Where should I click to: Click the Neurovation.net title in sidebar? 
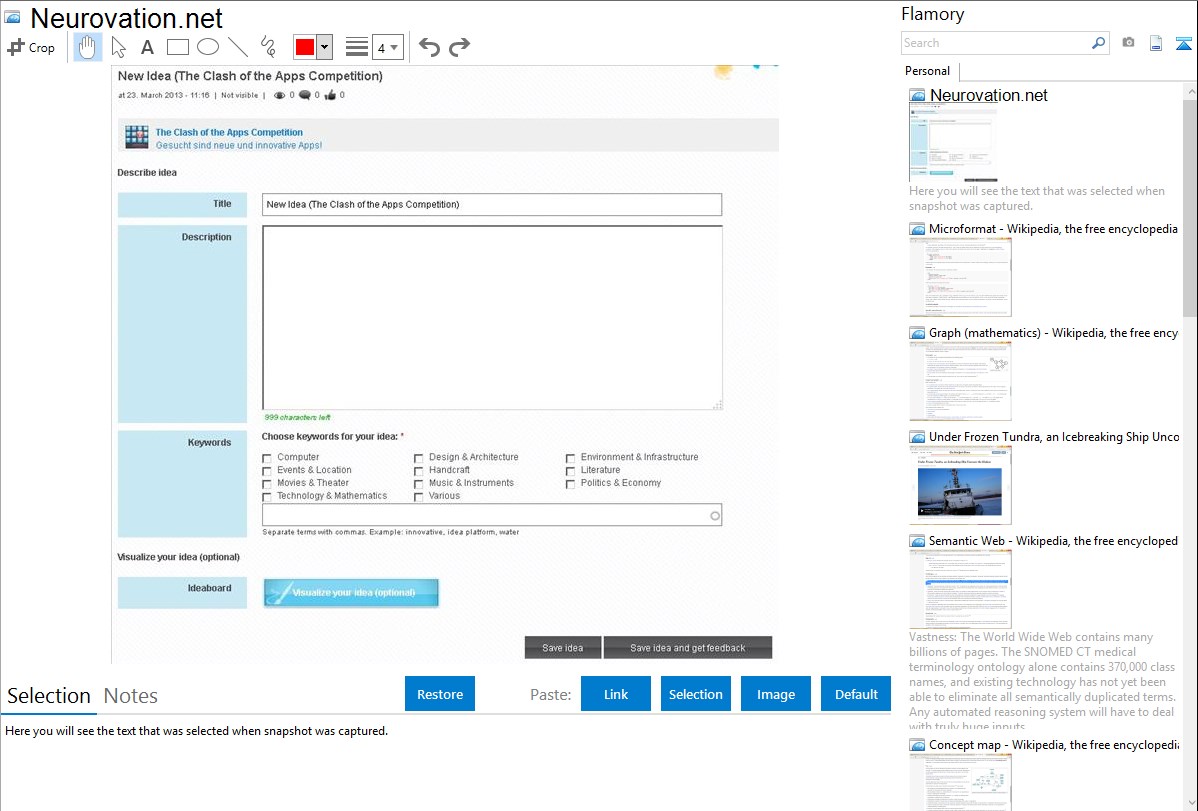point(989,96)
